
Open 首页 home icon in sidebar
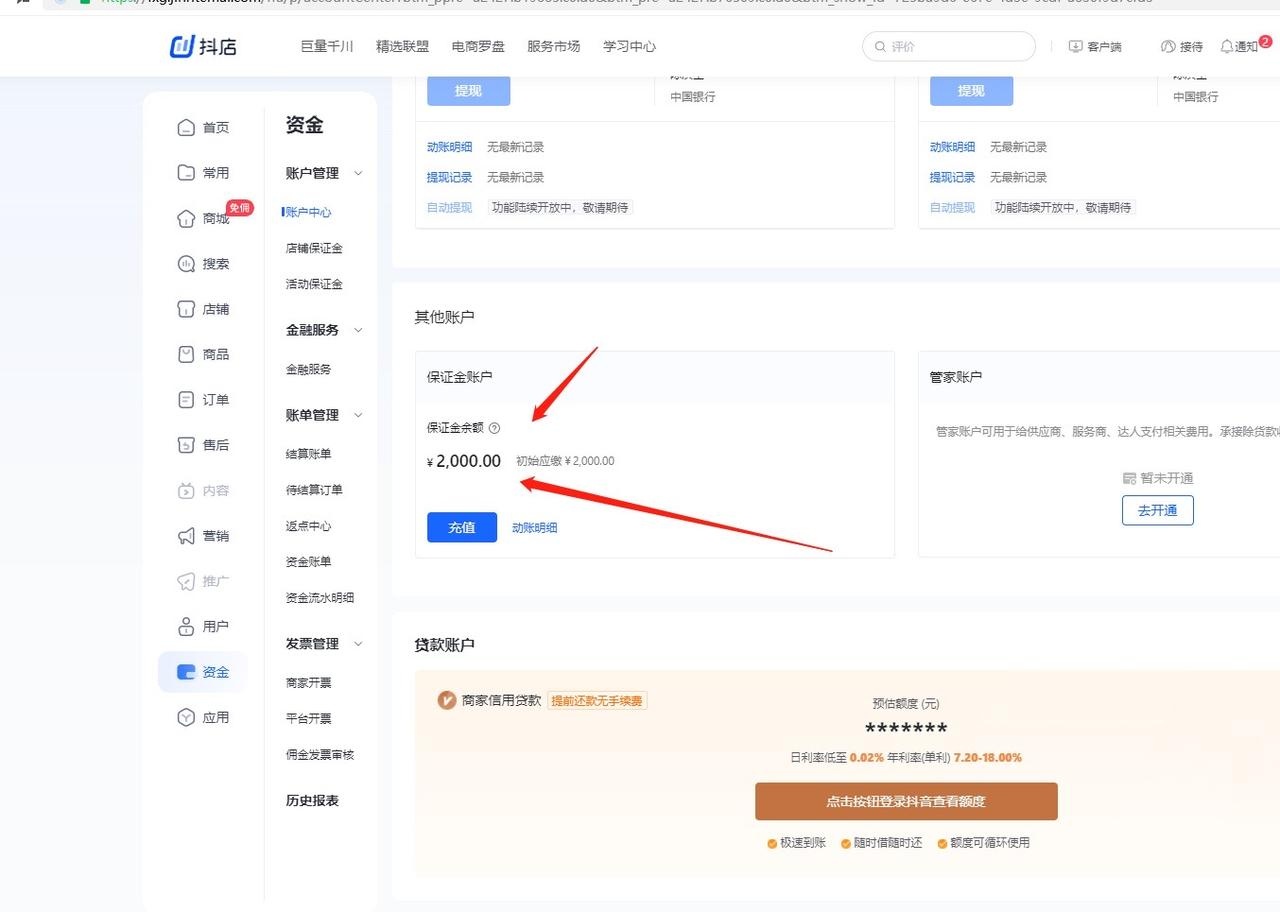pyautogui.click(x=186, y=128)
